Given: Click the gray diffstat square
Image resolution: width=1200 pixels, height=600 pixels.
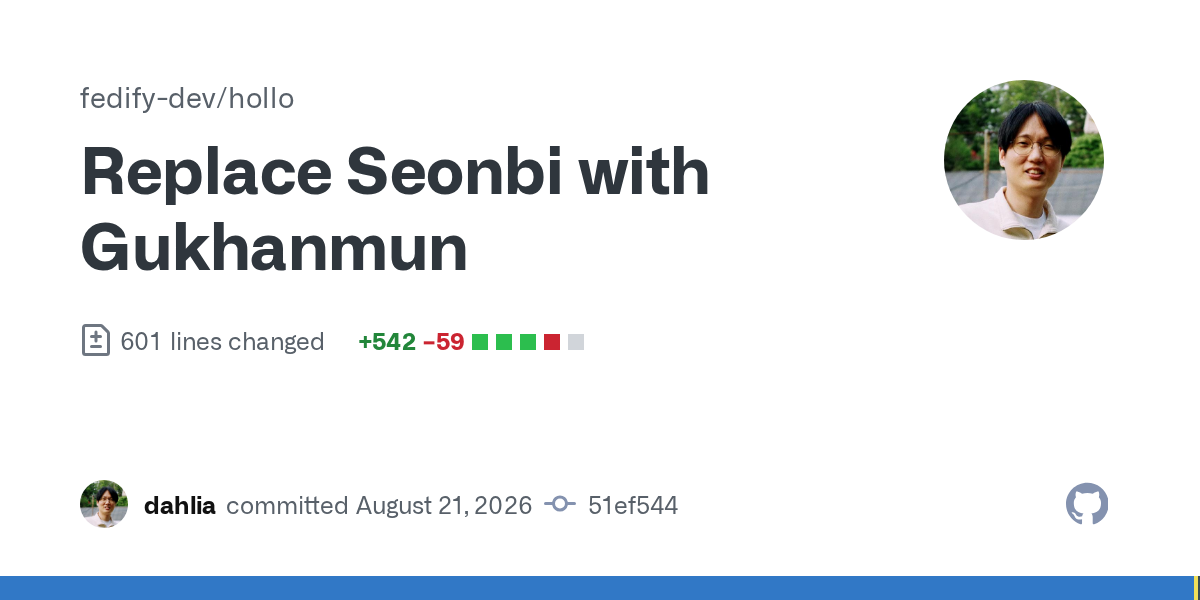Looking at the screenshot, I should 576,342.
